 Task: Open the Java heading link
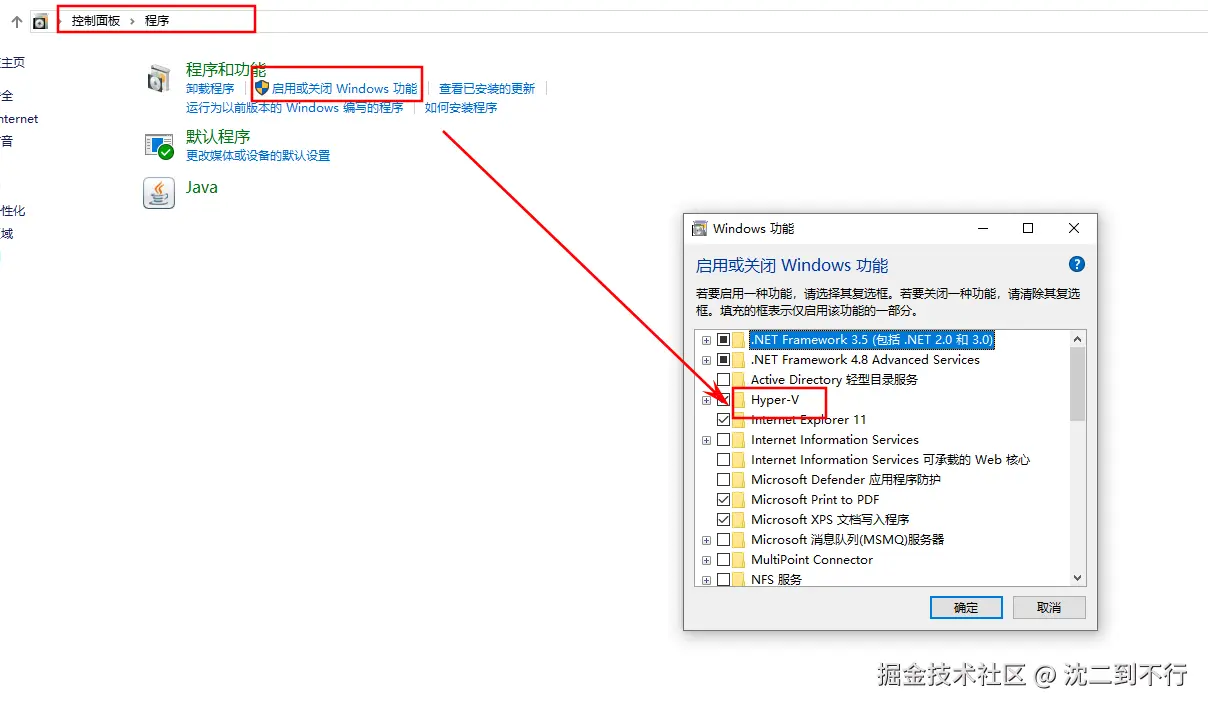(x=202, y=187)
